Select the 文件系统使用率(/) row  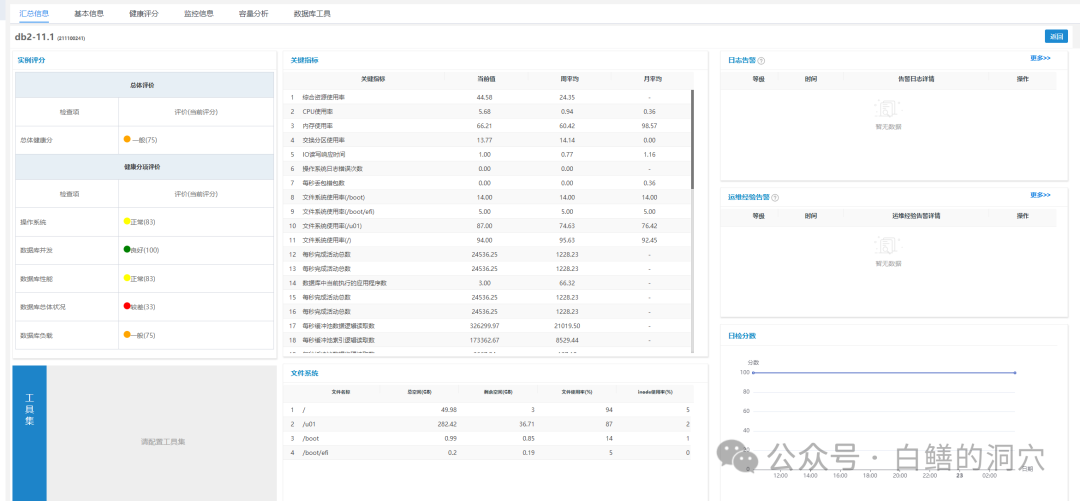tap(488, 240)
